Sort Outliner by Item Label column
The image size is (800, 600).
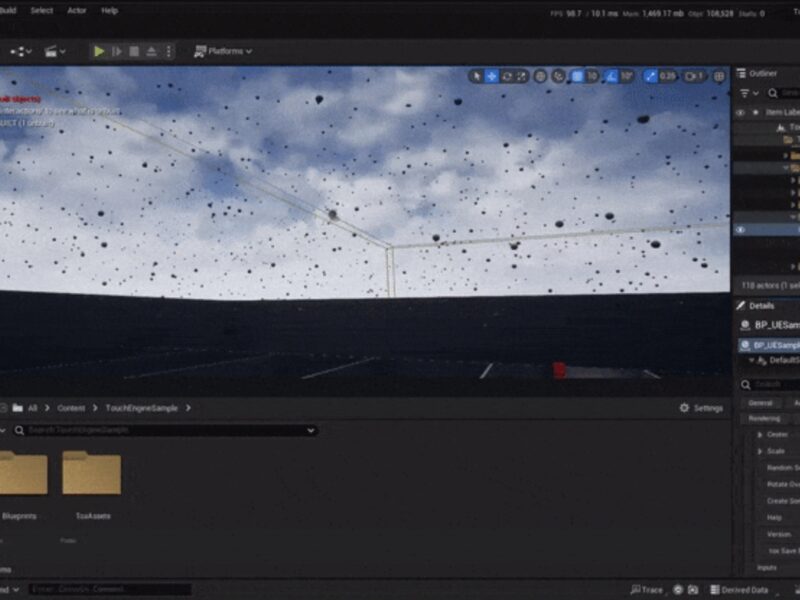782,112
